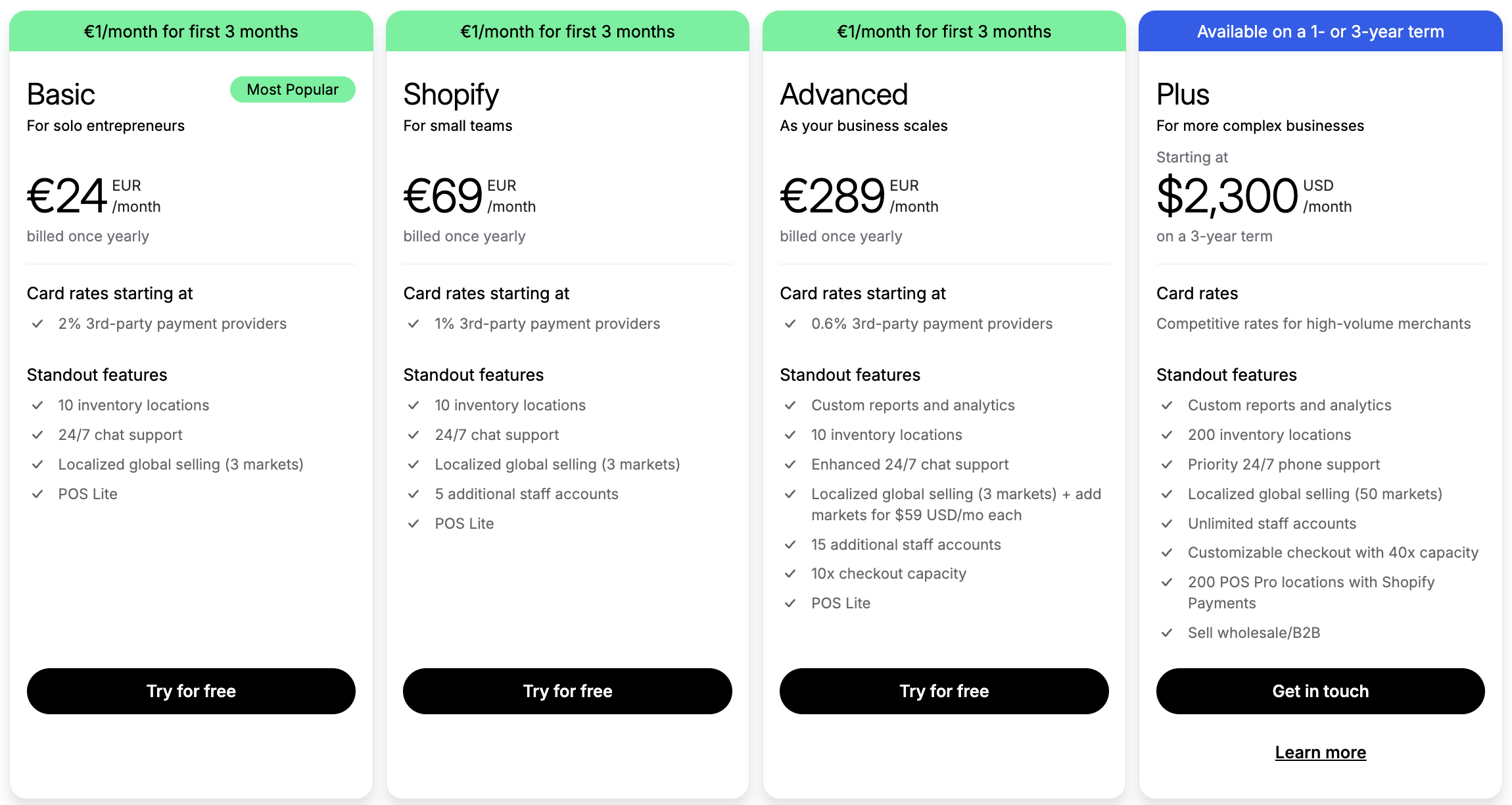1512x805 pixels.
Task: Open the Learn more link under Get in touch
Action: pos(1320,752)
